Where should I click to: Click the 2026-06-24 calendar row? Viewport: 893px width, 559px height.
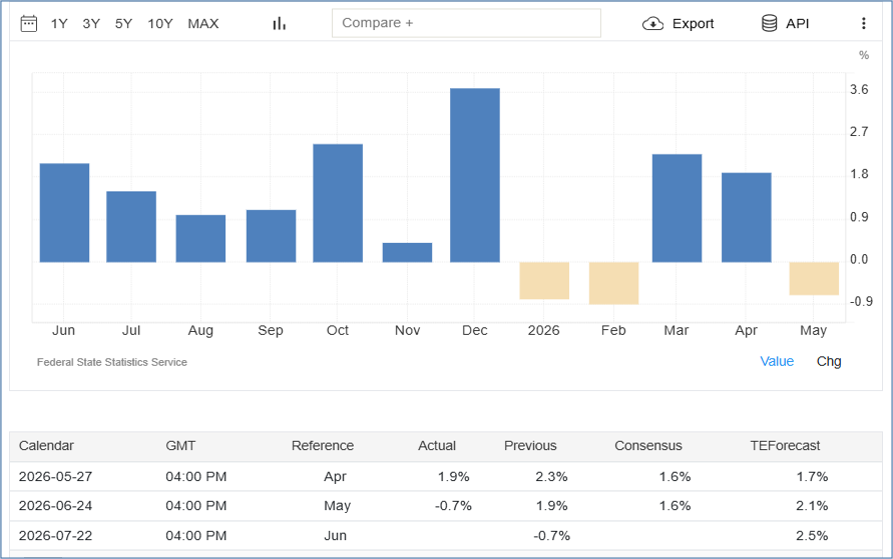[x=446, y=505]
